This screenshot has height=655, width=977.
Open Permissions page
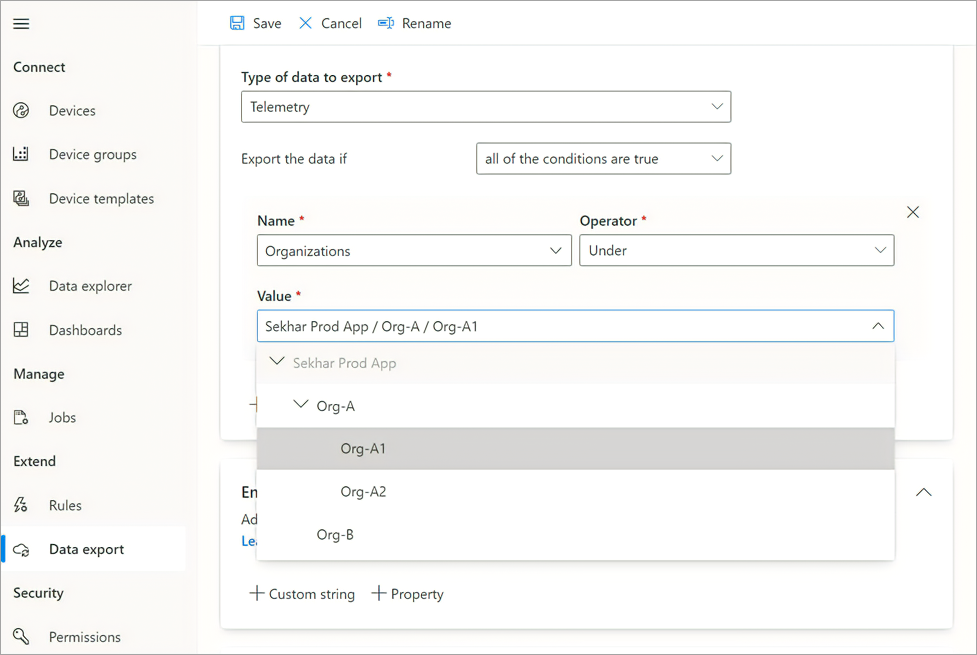tap(85, 636)
